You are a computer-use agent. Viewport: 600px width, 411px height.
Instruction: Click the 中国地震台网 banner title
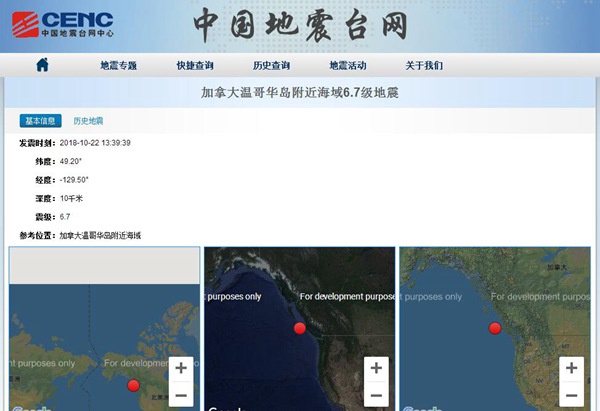pyautogui.click(x=300, y=24)
